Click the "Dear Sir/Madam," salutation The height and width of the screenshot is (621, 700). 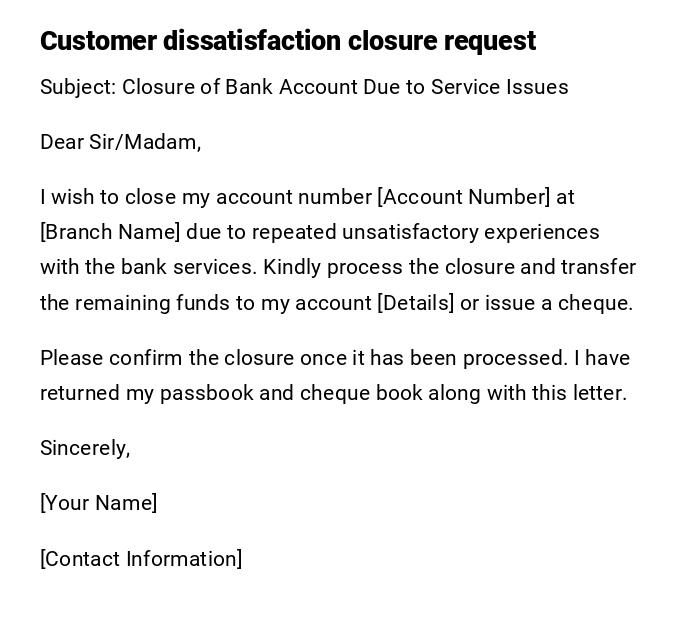tap(120, 142)
